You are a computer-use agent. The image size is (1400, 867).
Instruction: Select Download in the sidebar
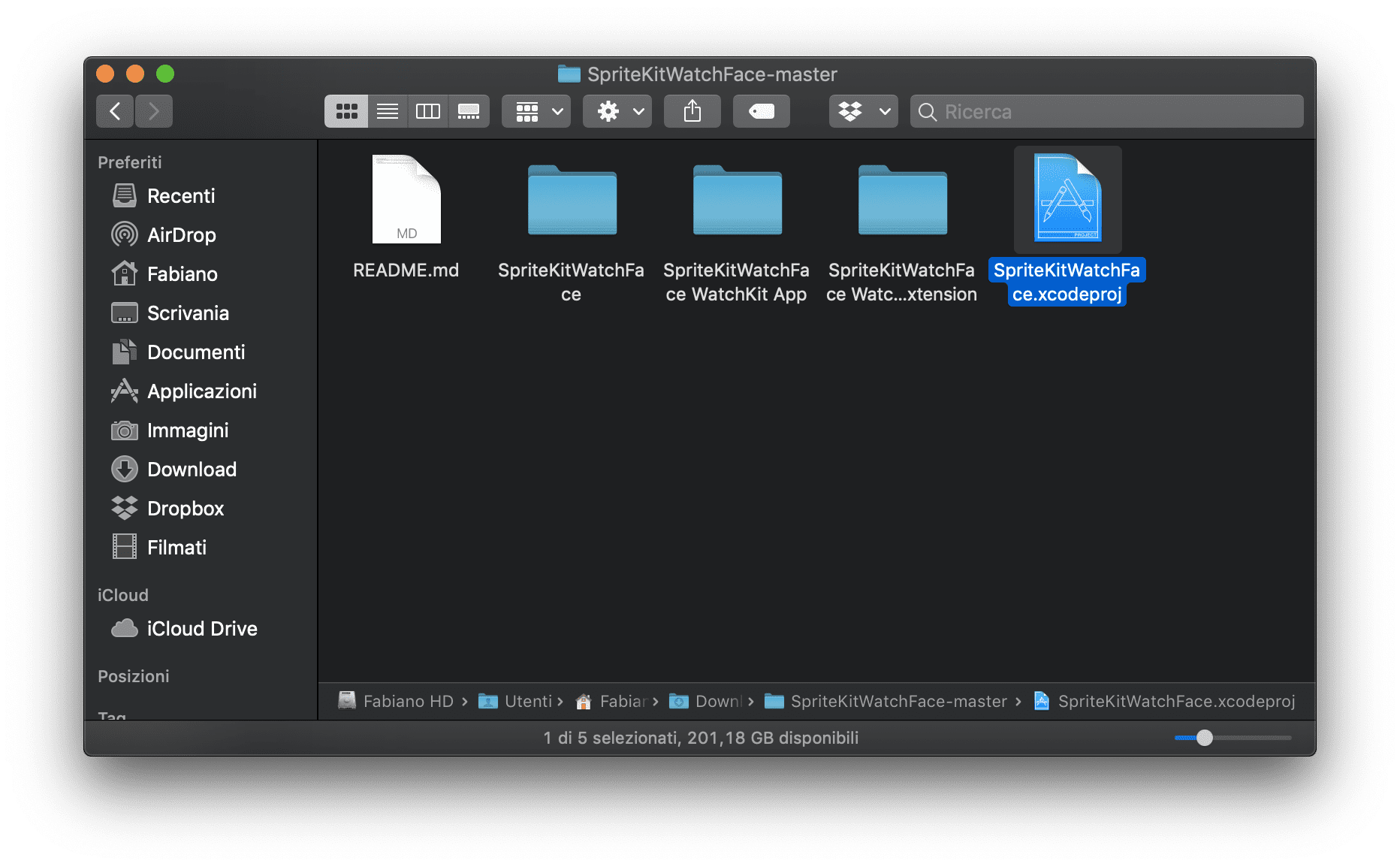[192, 470]
